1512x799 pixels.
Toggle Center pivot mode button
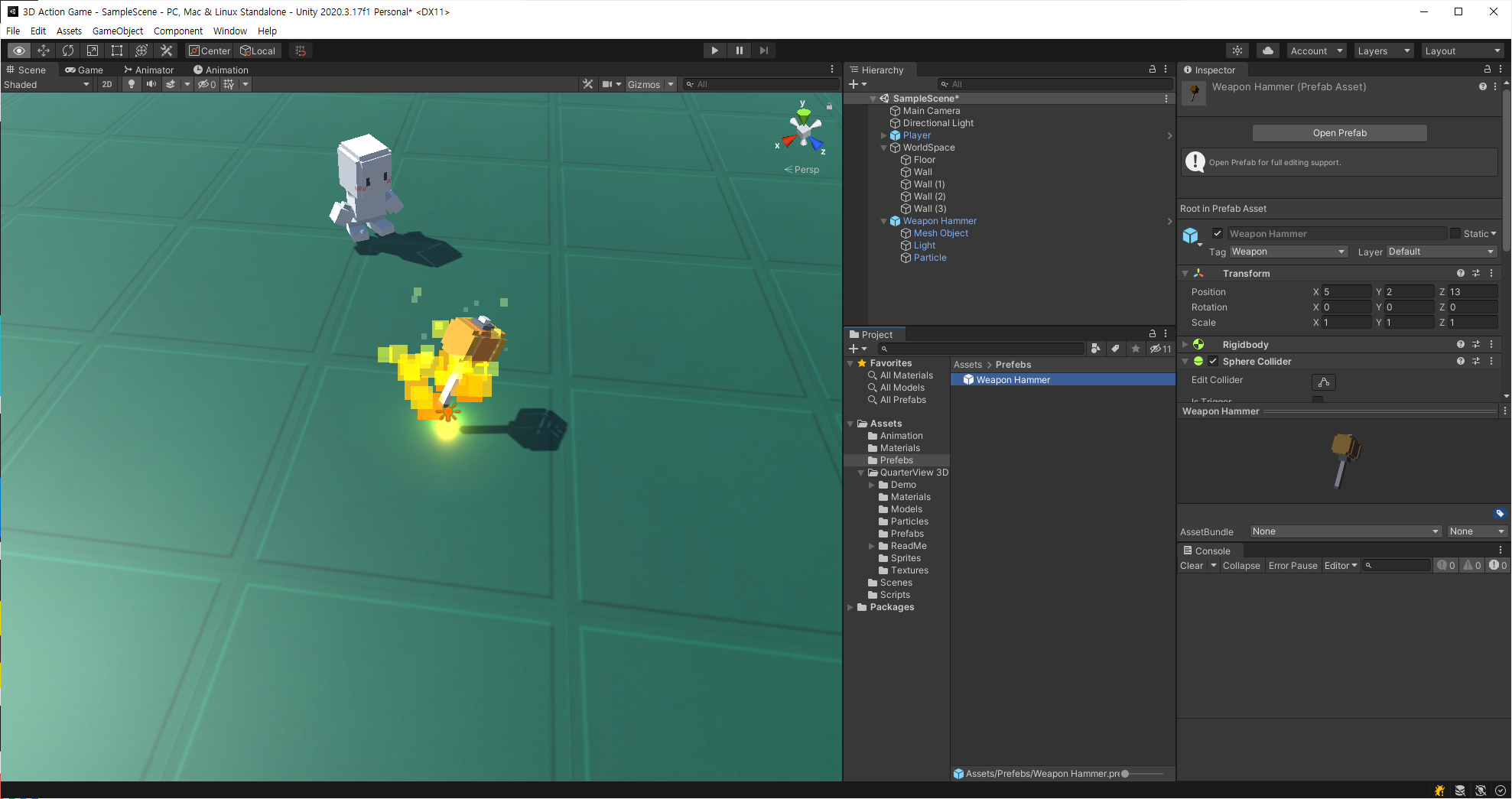[x=210, y=50]
